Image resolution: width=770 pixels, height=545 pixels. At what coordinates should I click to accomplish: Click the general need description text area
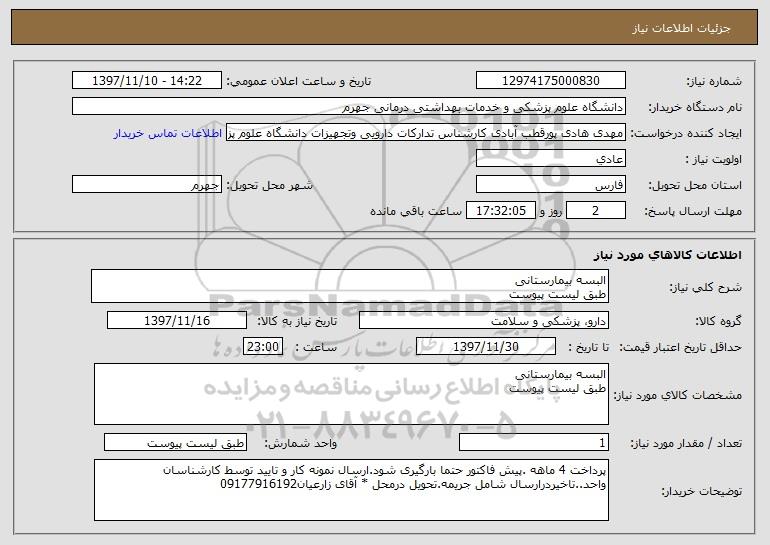pos(350,286)
